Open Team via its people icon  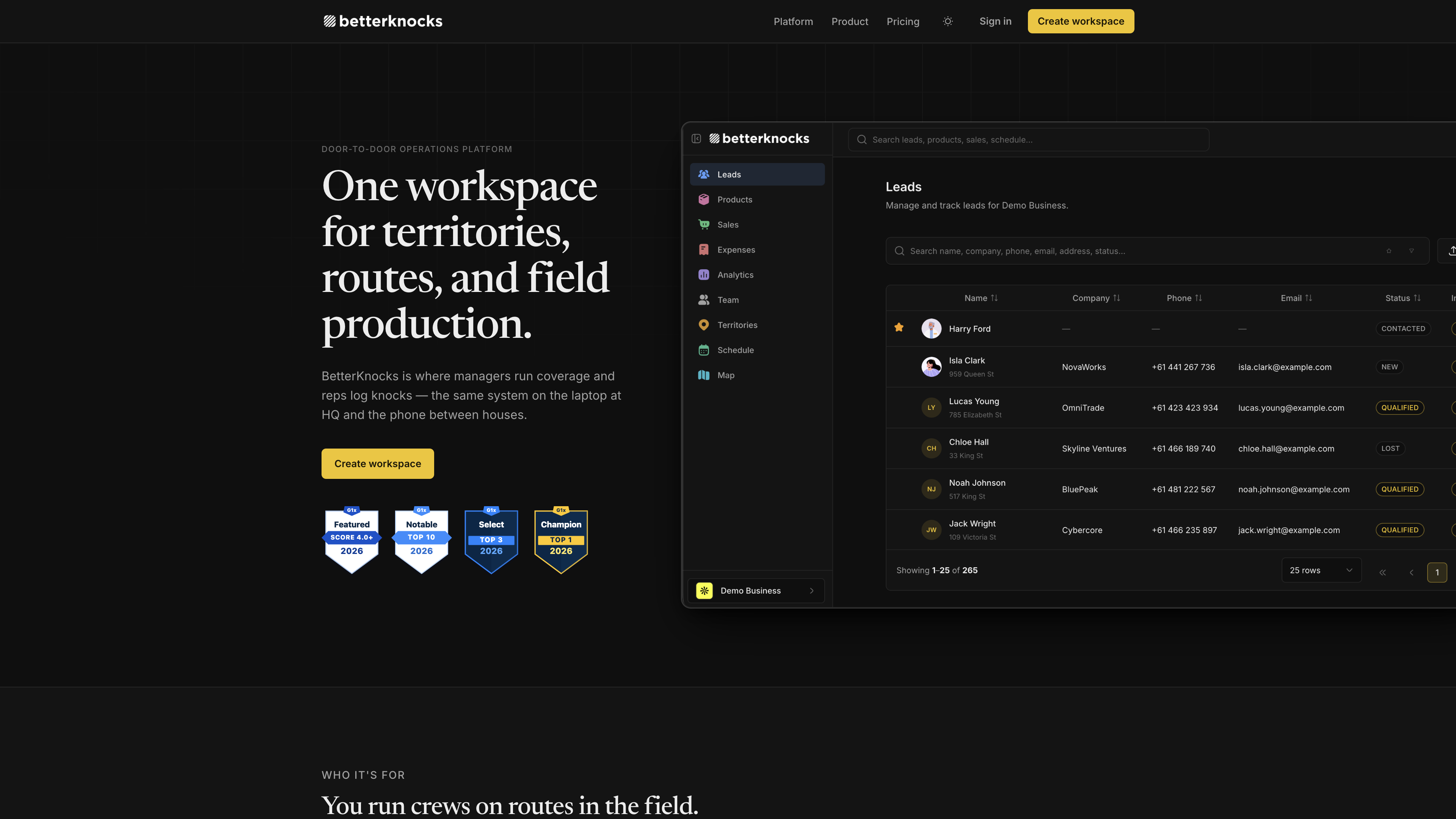704,300
